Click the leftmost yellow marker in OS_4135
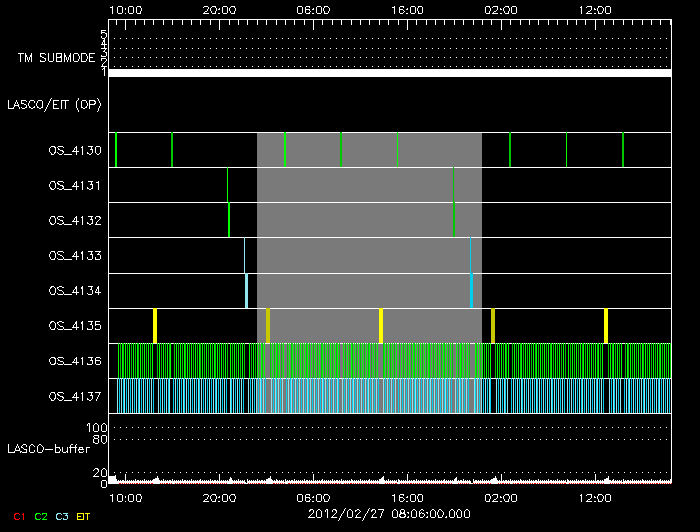The width and height of the screenshot is (700, 532). click(x=155, y=326)
